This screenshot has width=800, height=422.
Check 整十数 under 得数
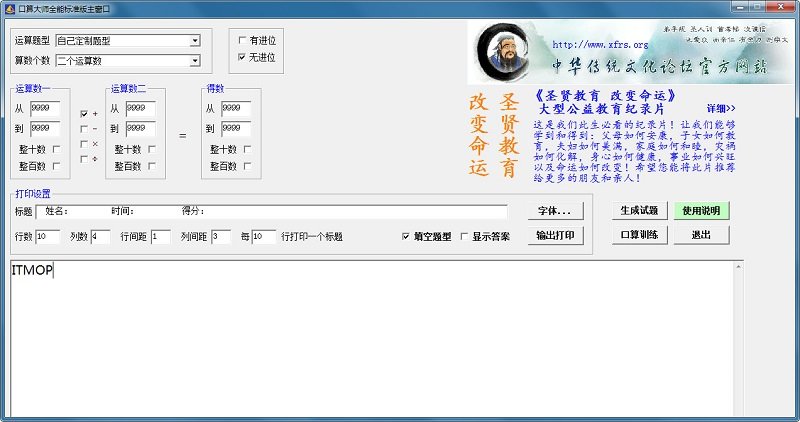[x=247, y=149]
